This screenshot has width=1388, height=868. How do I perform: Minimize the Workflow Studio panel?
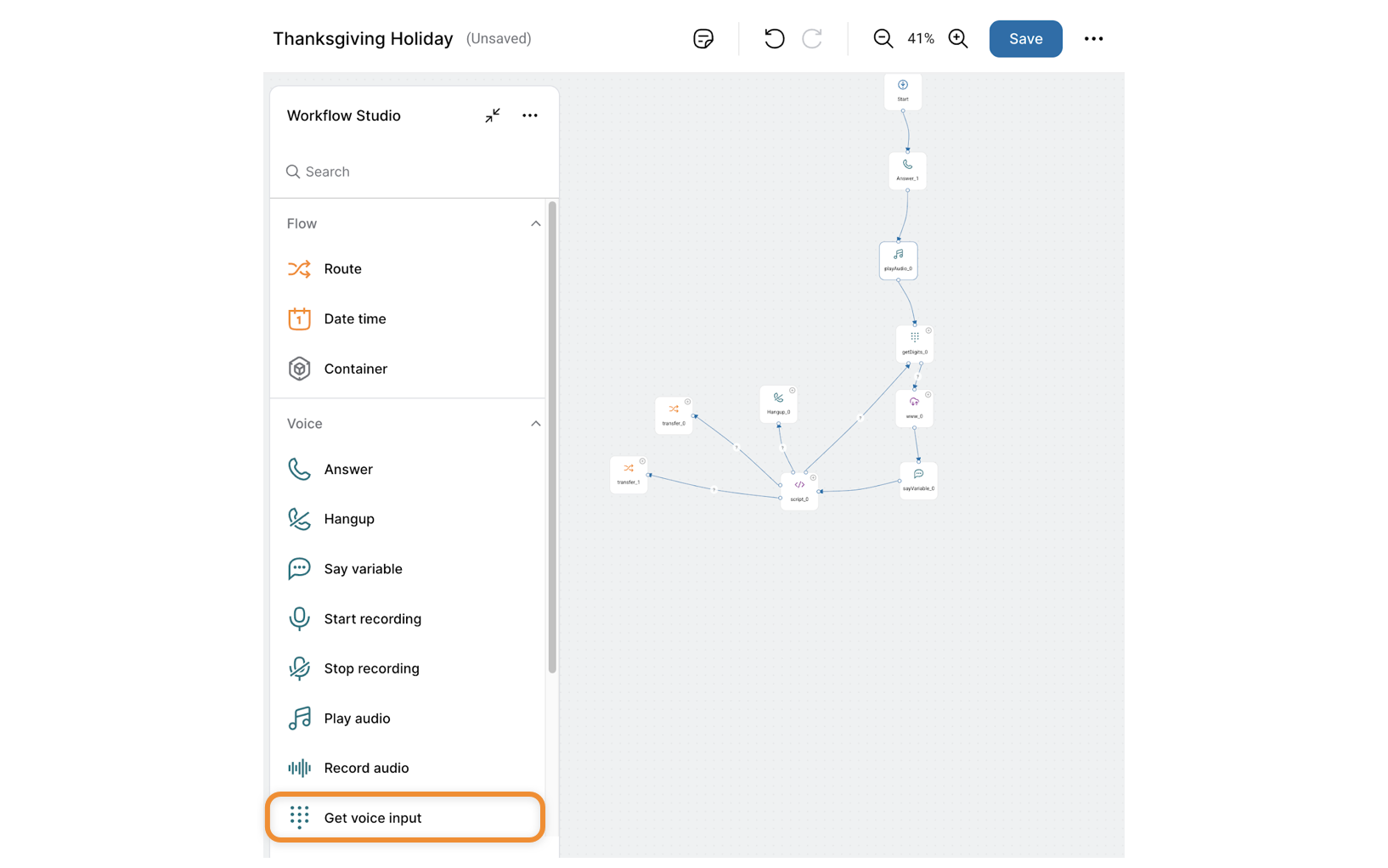click(x=493, y=116)
